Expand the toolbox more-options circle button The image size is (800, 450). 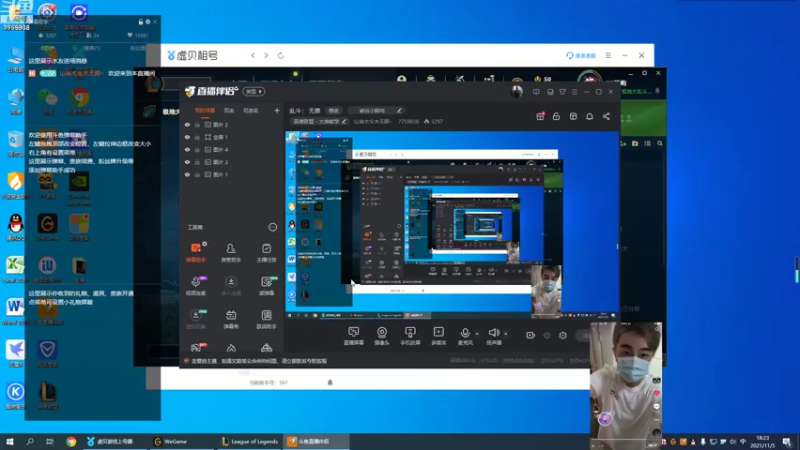(272, 227)
